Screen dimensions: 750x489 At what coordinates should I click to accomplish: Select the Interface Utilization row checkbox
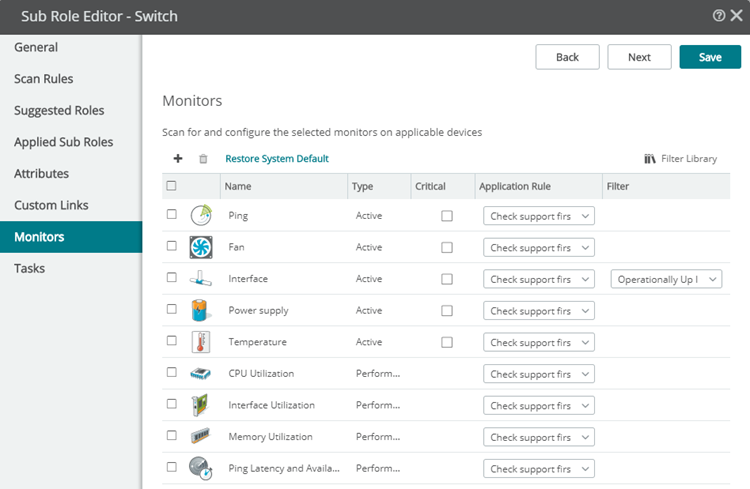pyautogui.click(x=172, y=404)
